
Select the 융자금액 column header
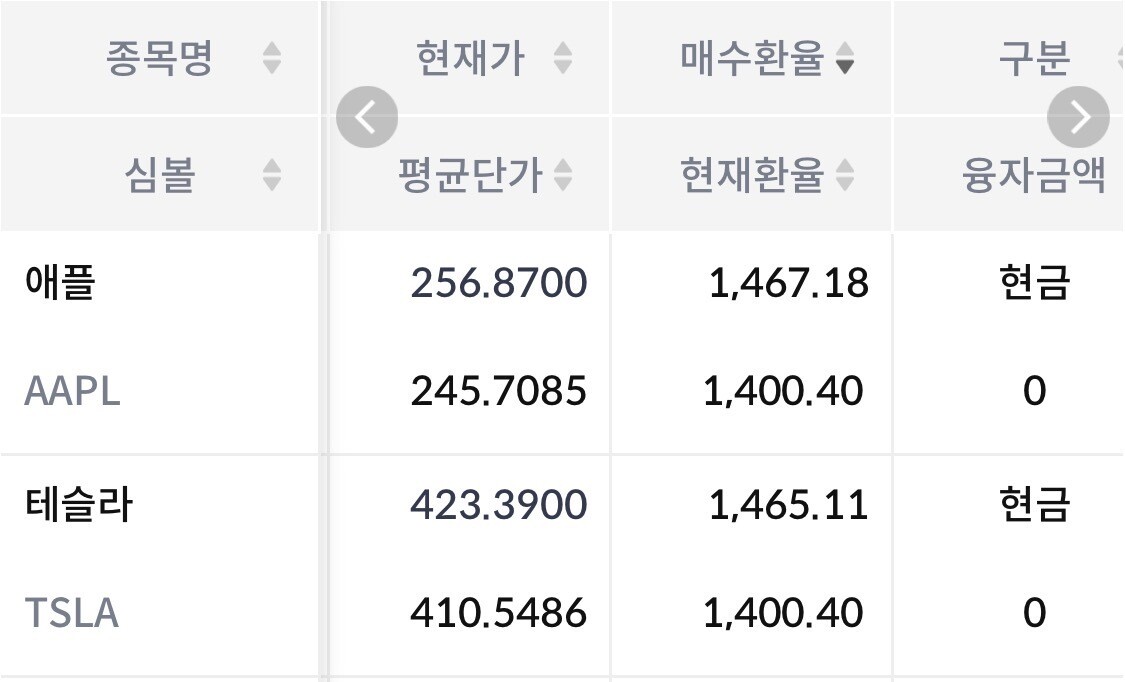pyautogui.click(x=1033, y=176)
